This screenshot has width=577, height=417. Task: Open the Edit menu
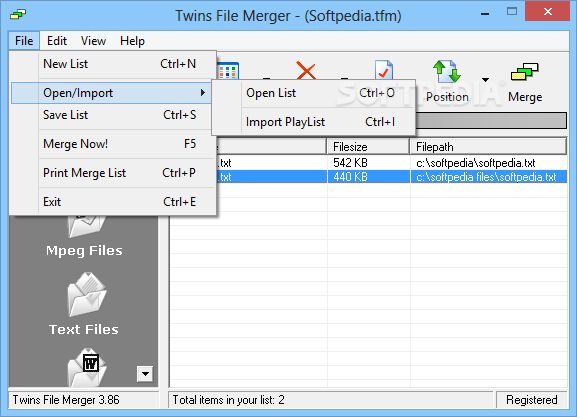pos(57,40)
